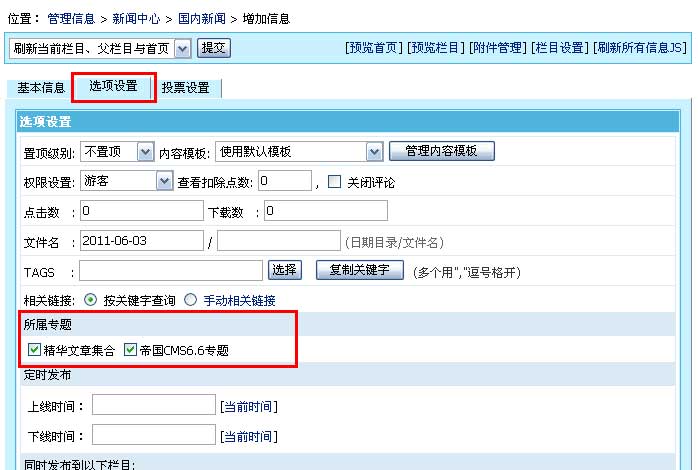The height and width of the screenshot is (470, 698).
Task: Open the 置顶级别 dropdown
Action: point(145,152)
